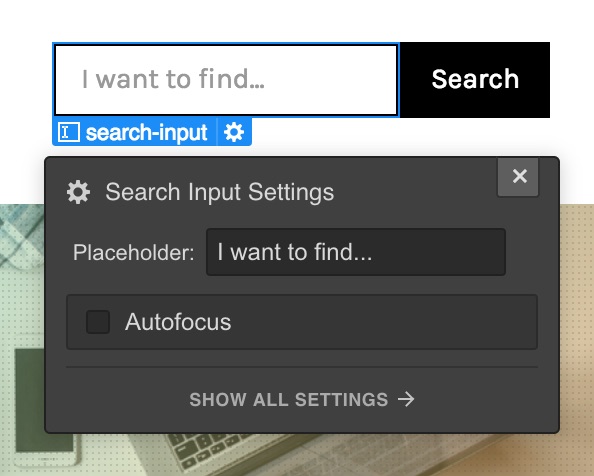The height and width of the screenshot is (476, 594).
Task: Click gear icon beside Search Input Settings title
Action: pyautogui.click(x=78, y=192)
